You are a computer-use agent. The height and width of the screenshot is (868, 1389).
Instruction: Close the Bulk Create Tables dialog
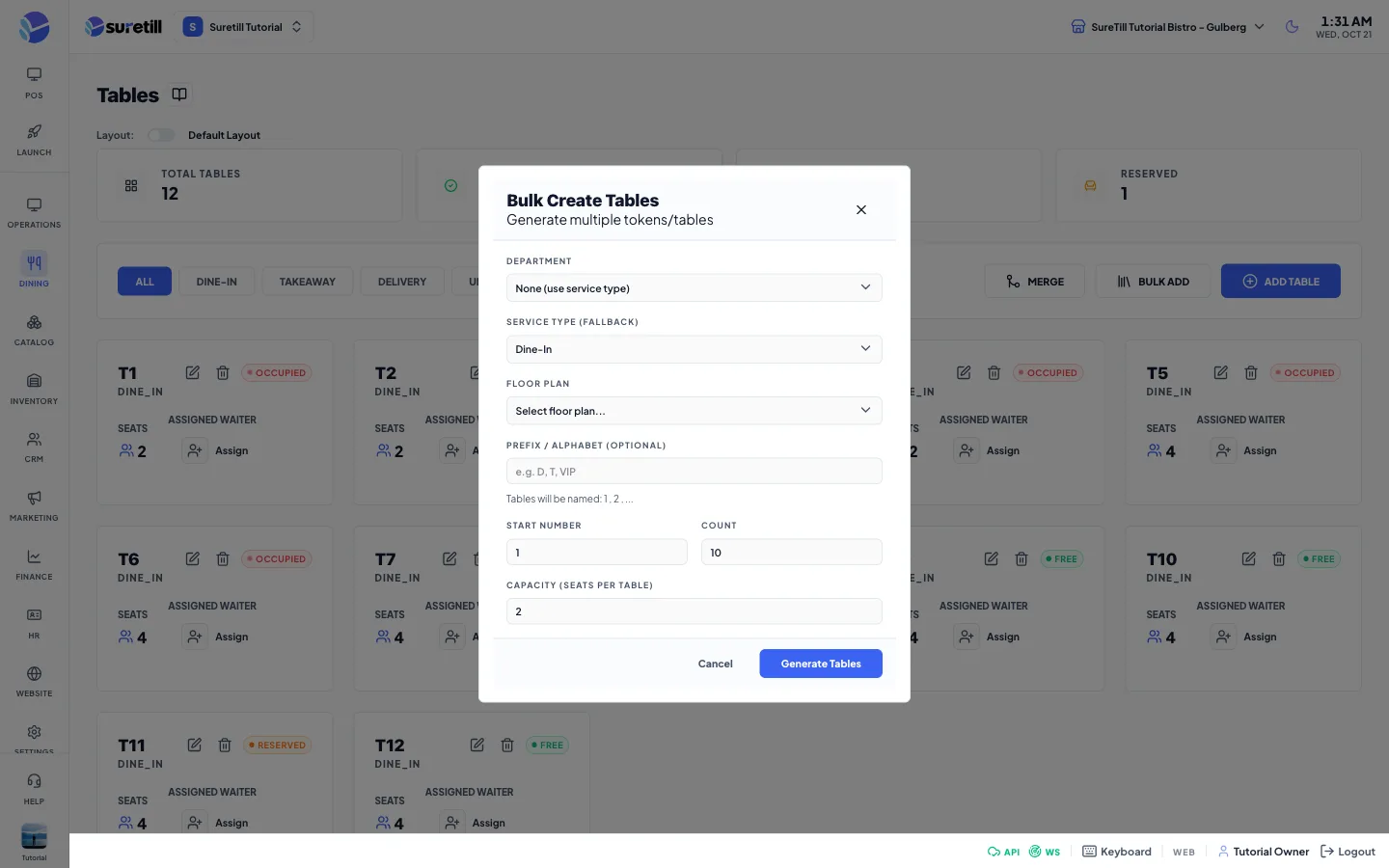point(861,210)
